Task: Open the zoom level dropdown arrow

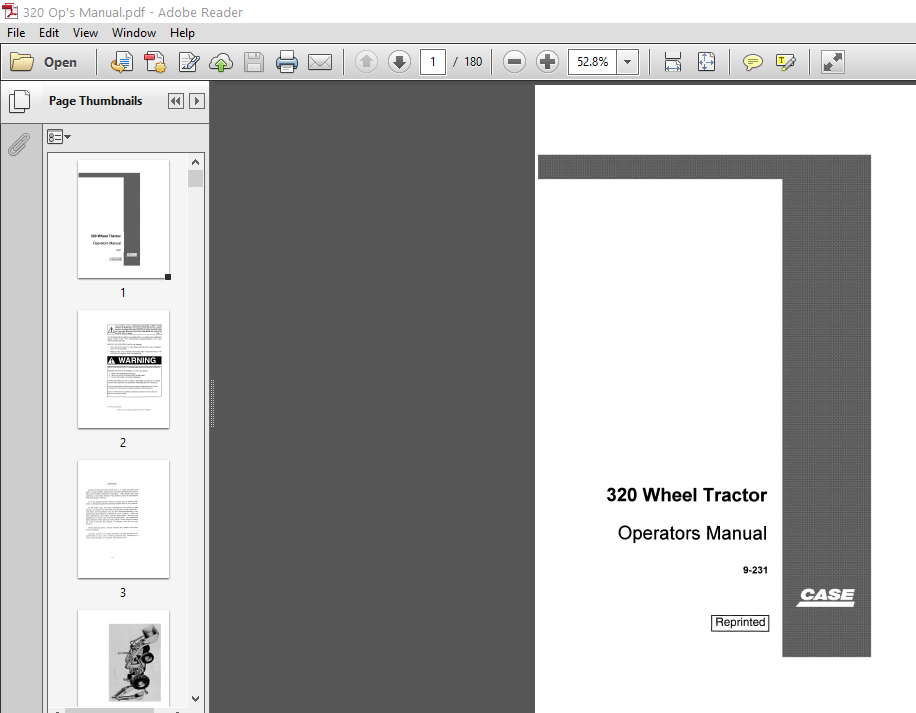Action: point(627,62)
